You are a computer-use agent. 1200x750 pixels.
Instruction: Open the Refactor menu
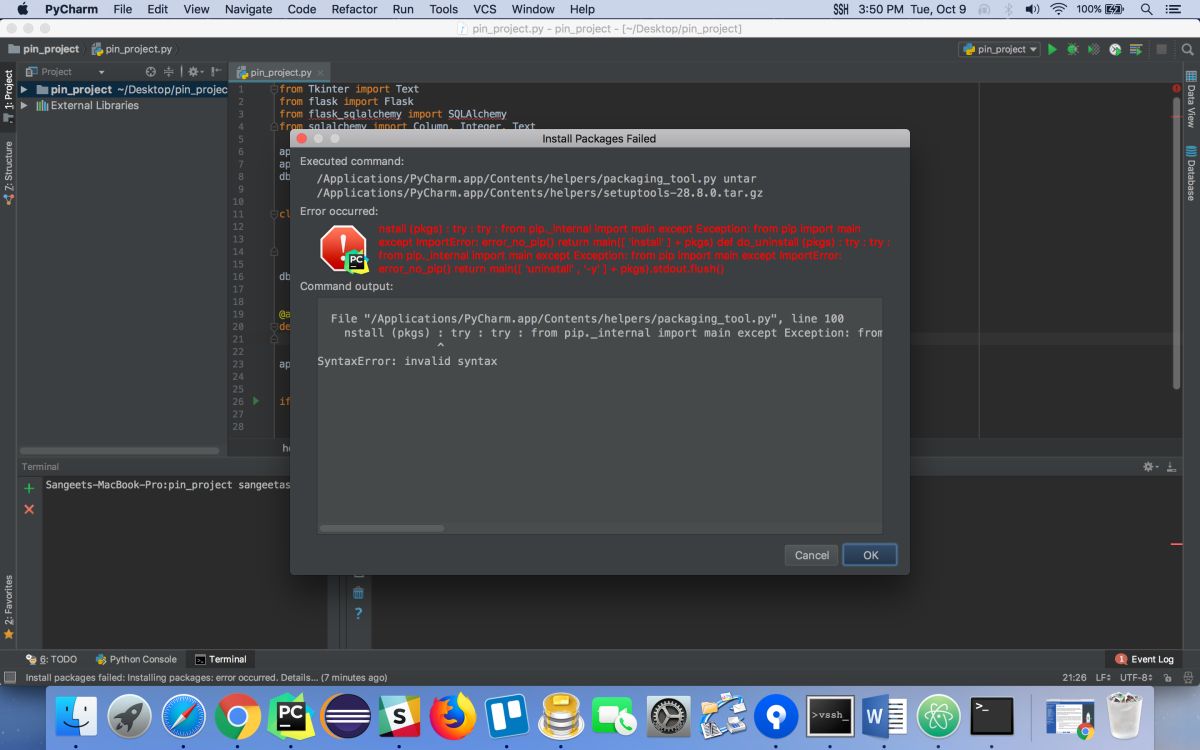tap(354, 9)
